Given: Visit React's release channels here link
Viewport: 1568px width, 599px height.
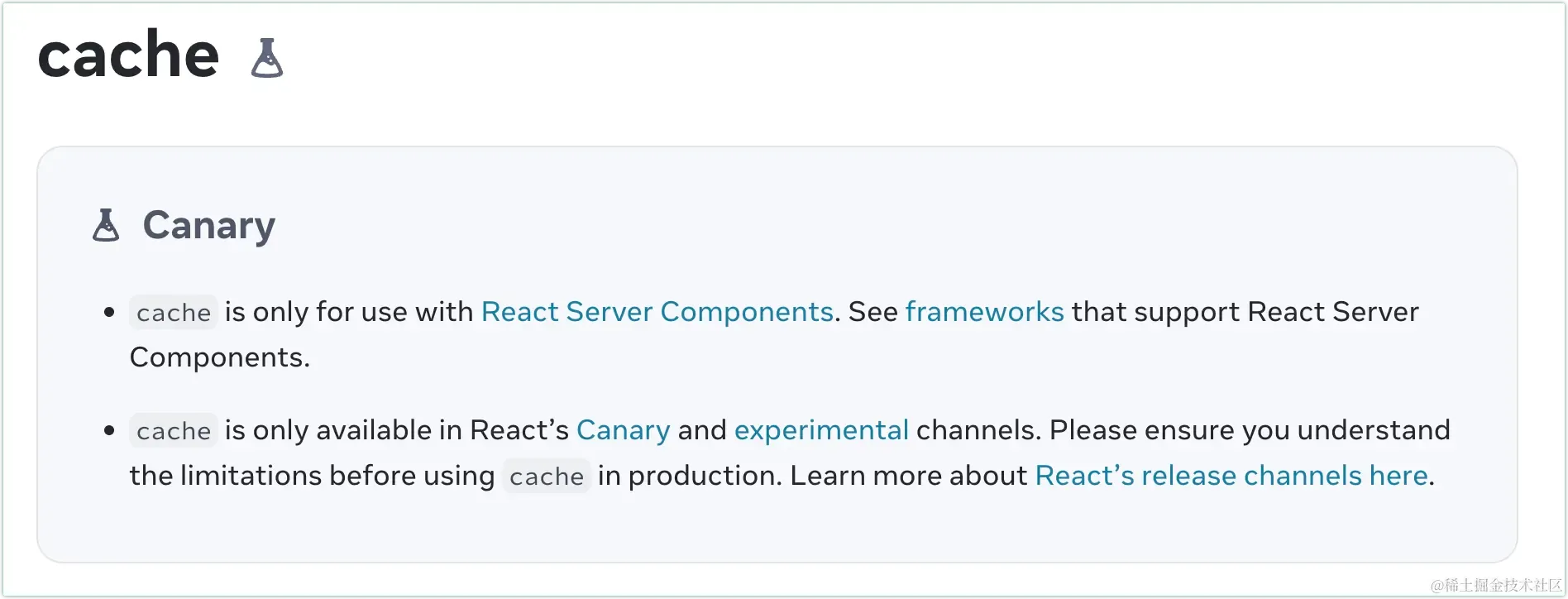Looking at the screenshot, I should (x=1231, y=476).
